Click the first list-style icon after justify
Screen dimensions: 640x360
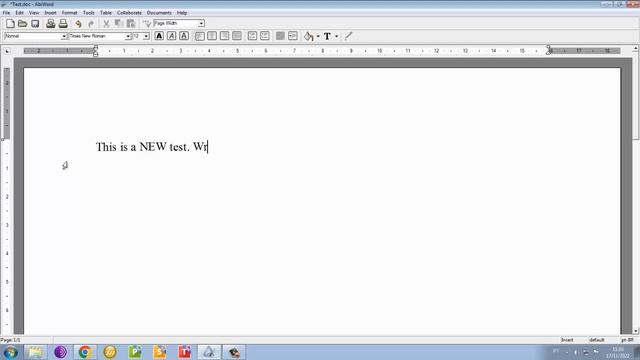252,36
